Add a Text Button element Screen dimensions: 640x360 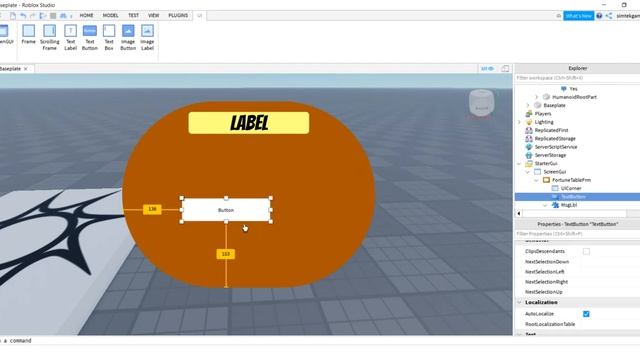(x=89, y=37)
